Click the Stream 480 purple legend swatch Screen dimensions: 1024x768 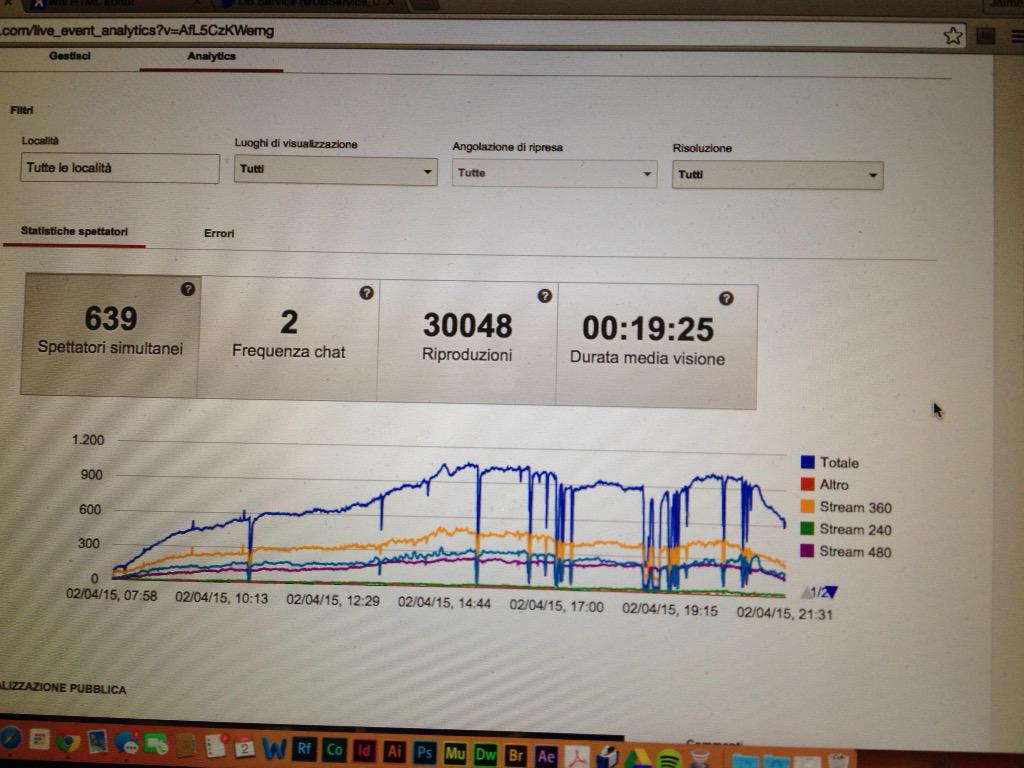pyautogui.click(x=807, y=551)
